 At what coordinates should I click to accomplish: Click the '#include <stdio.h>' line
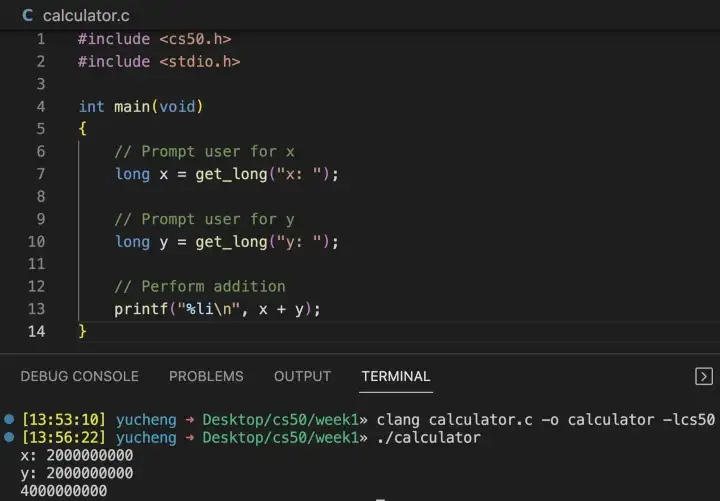point(159,62)
